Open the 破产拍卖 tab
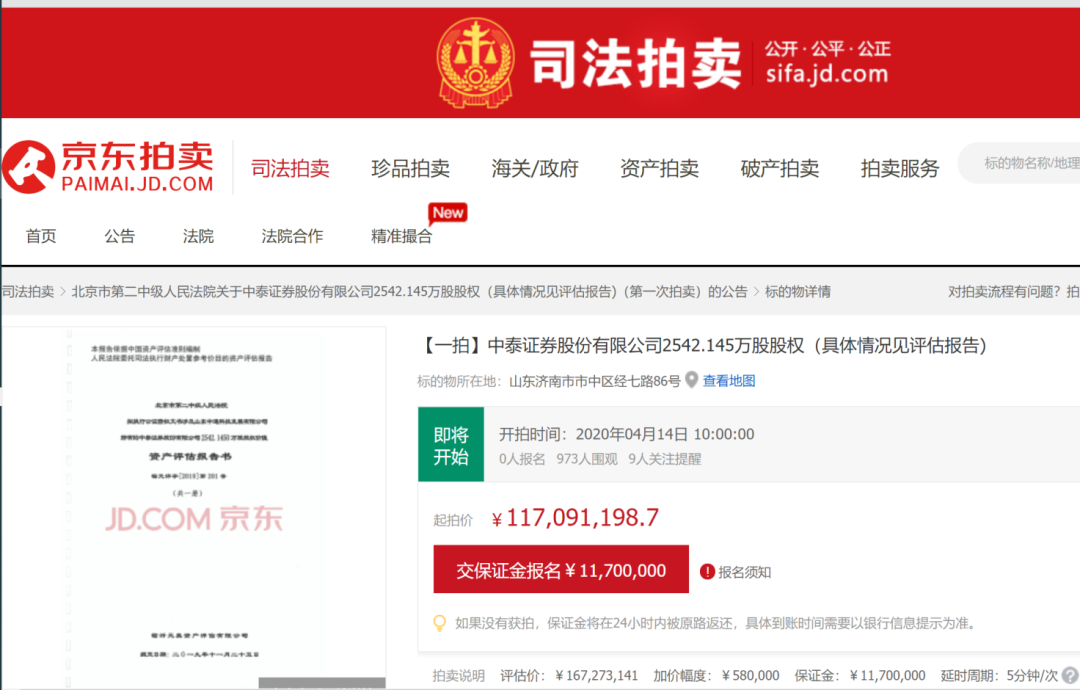Viewport: 1080px width, 690px height. pos(780,168)
